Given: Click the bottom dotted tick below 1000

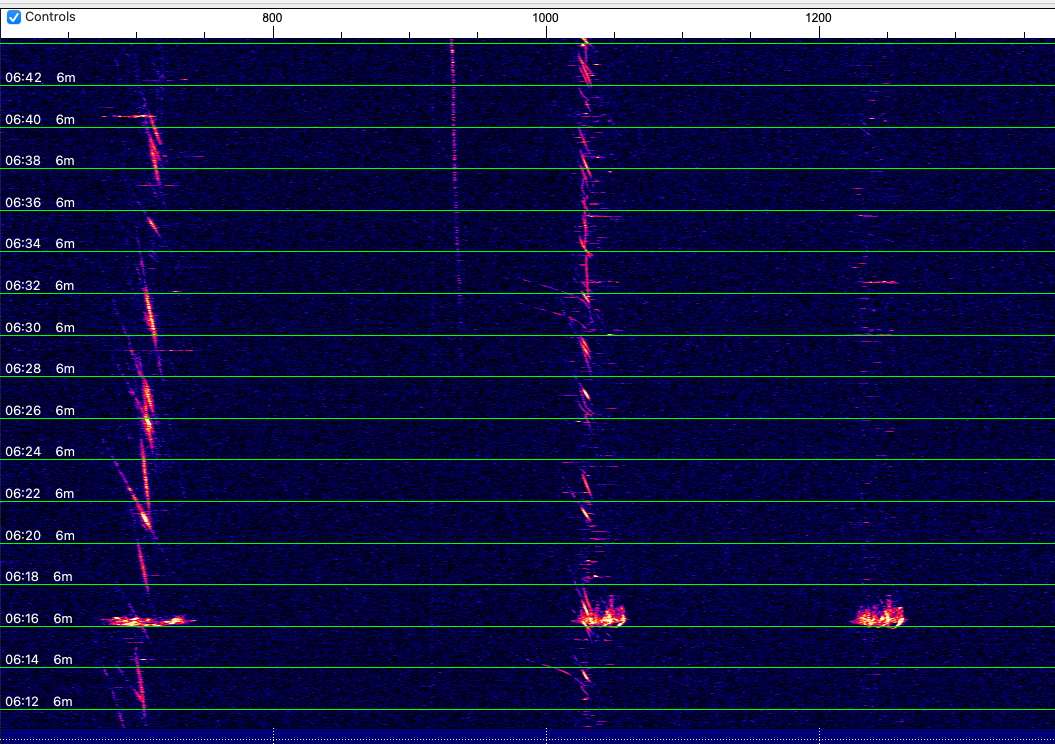Looking at the screenshot, I should tap(546, 735).
